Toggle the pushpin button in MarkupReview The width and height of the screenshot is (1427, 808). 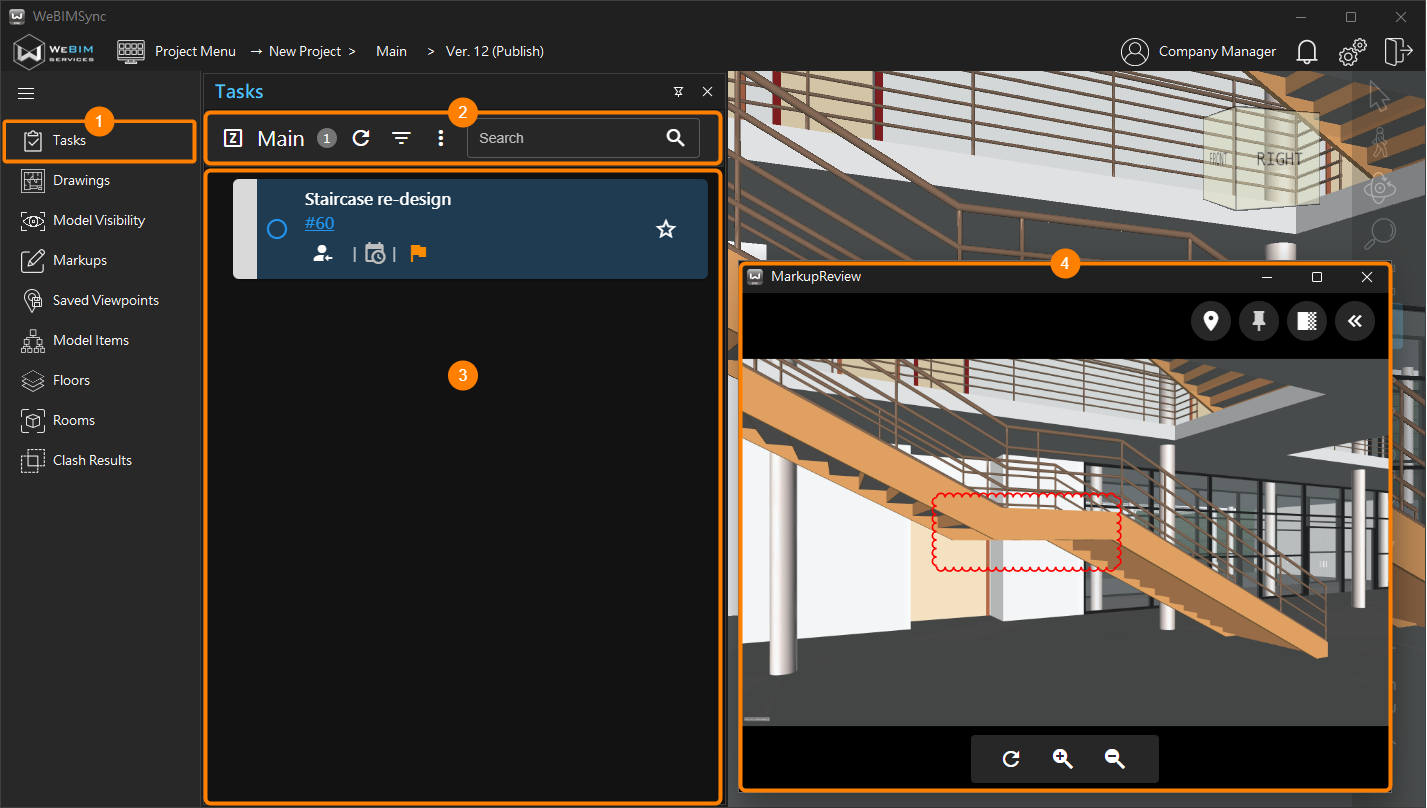click(x=1259, y=321)
